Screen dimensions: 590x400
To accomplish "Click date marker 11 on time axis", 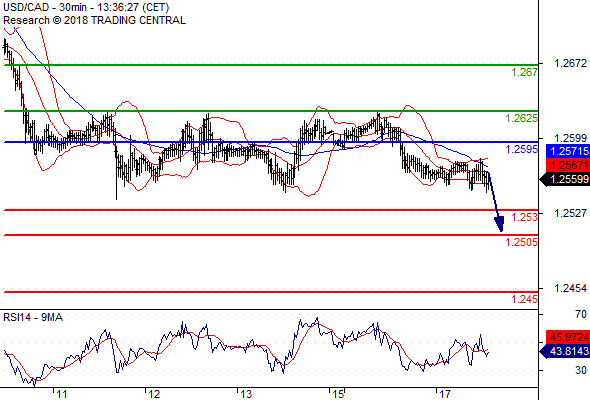I will point(62,394).
